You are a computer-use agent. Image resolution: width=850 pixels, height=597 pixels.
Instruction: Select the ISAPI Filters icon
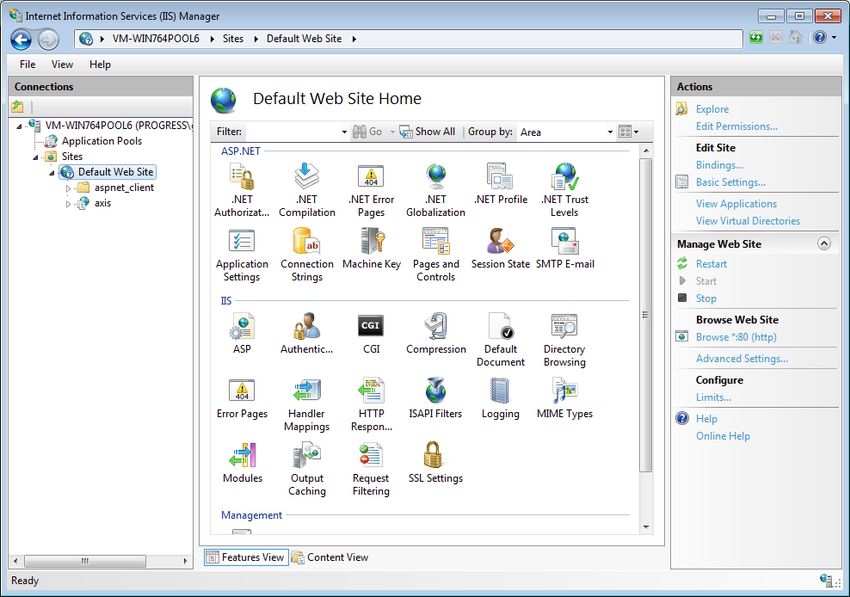pos(436,399)
